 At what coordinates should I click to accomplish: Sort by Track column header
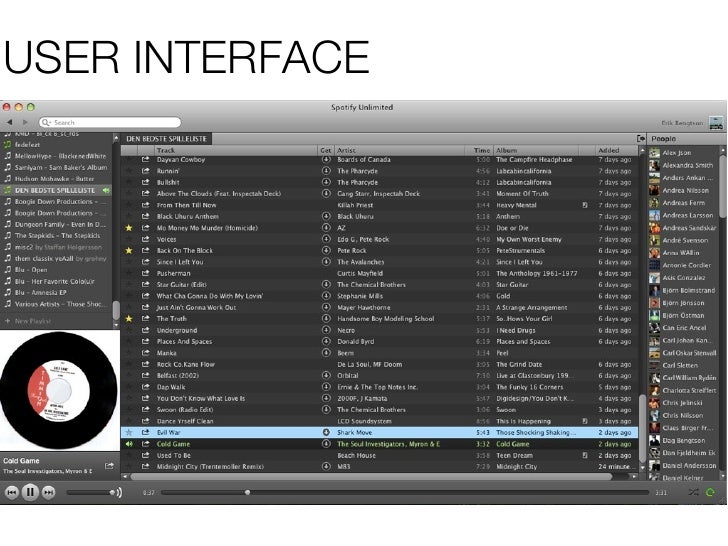coord(235,150)
